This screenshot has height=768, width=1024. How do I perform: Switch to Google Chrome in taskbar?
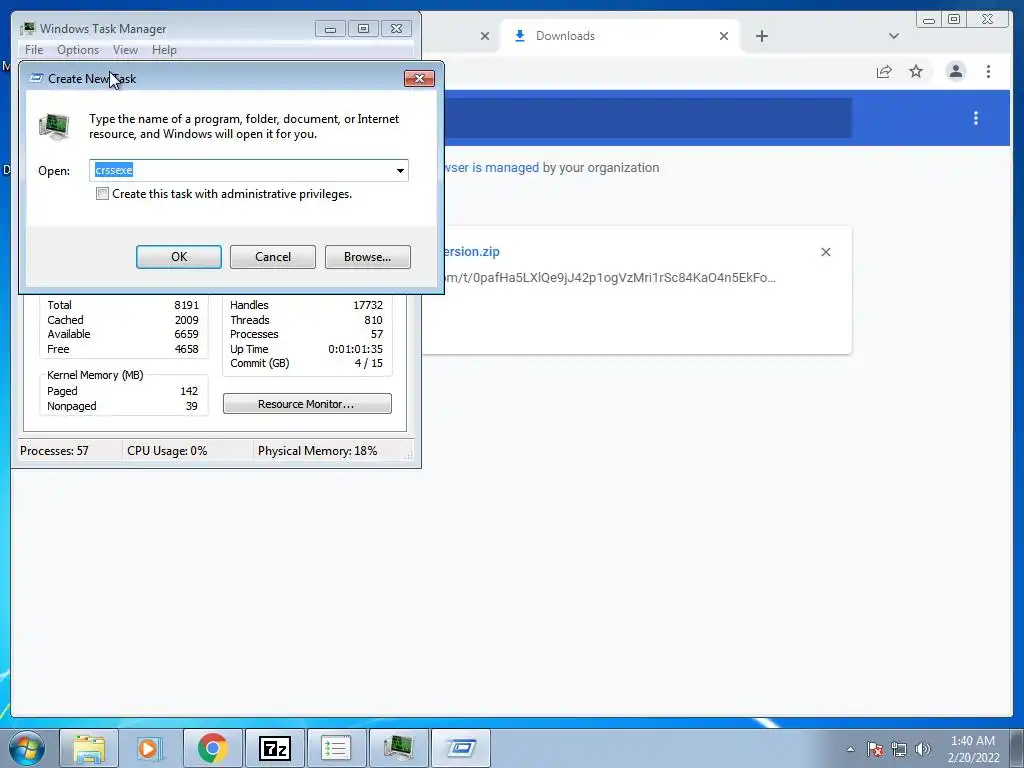click(212, 748)
